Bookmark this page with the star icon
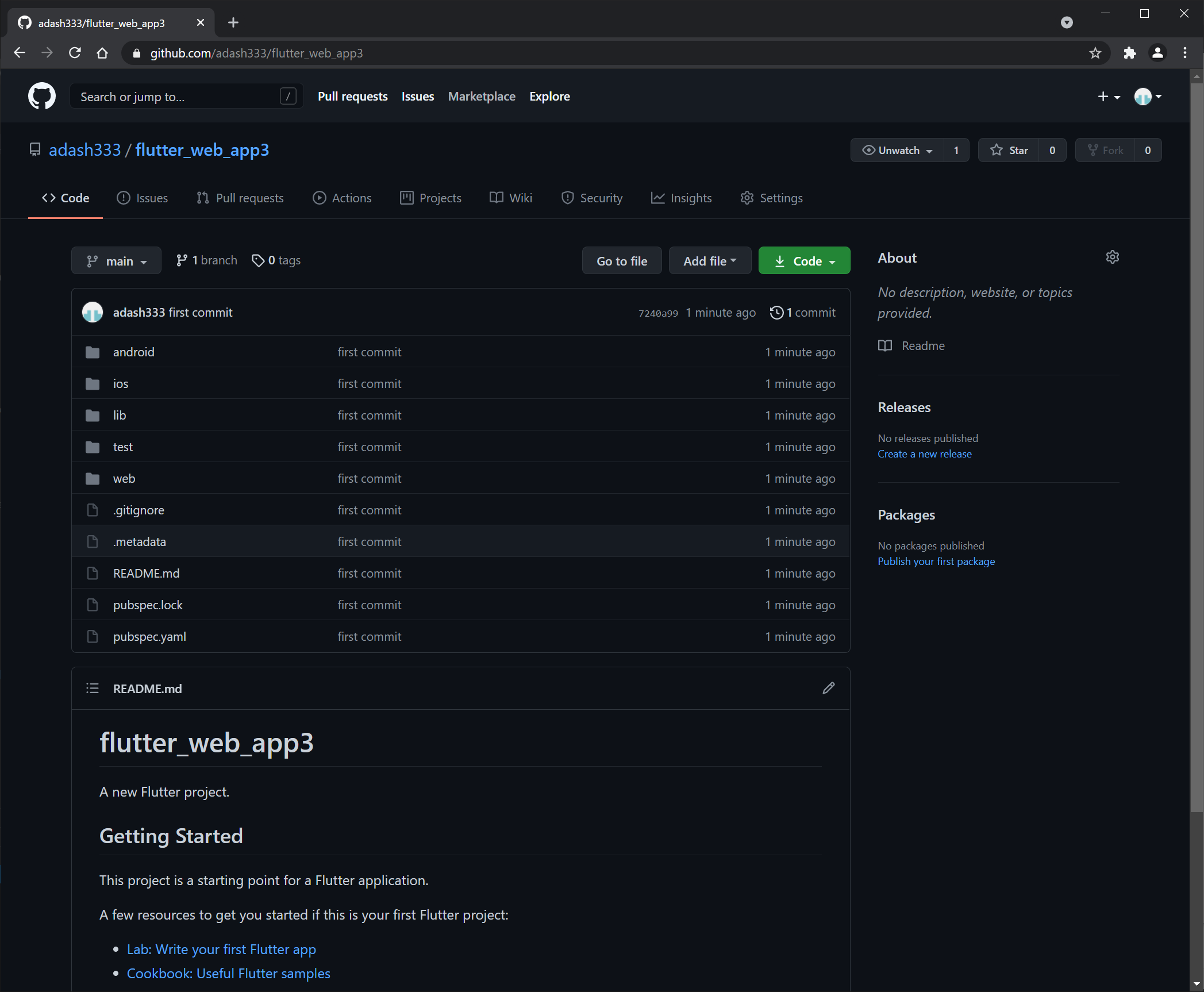Image resolution: width=1204 pixels, height=992 pixels. pos(1095,53)
